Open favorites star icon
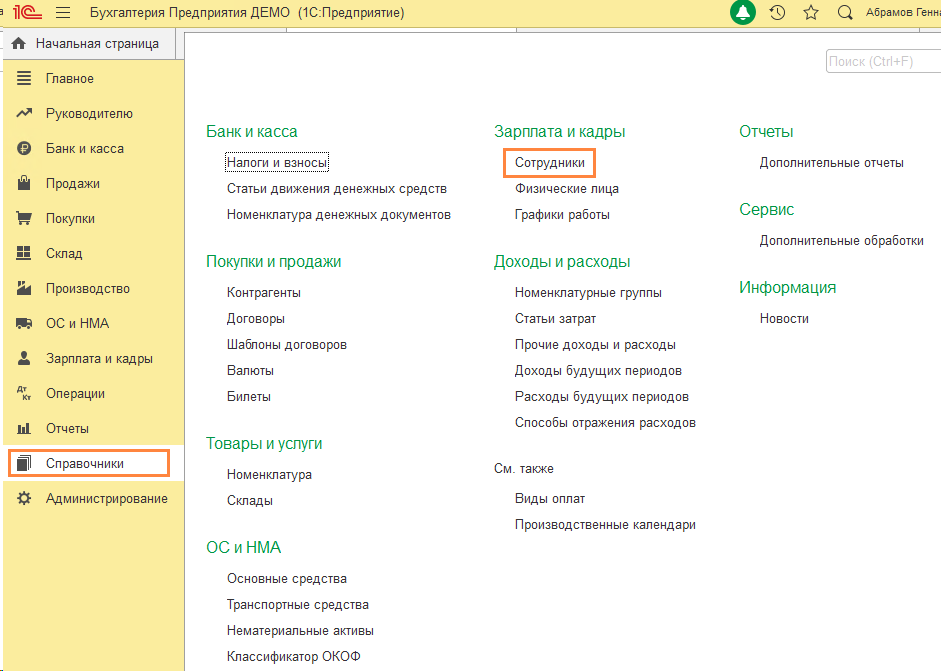 811,12
